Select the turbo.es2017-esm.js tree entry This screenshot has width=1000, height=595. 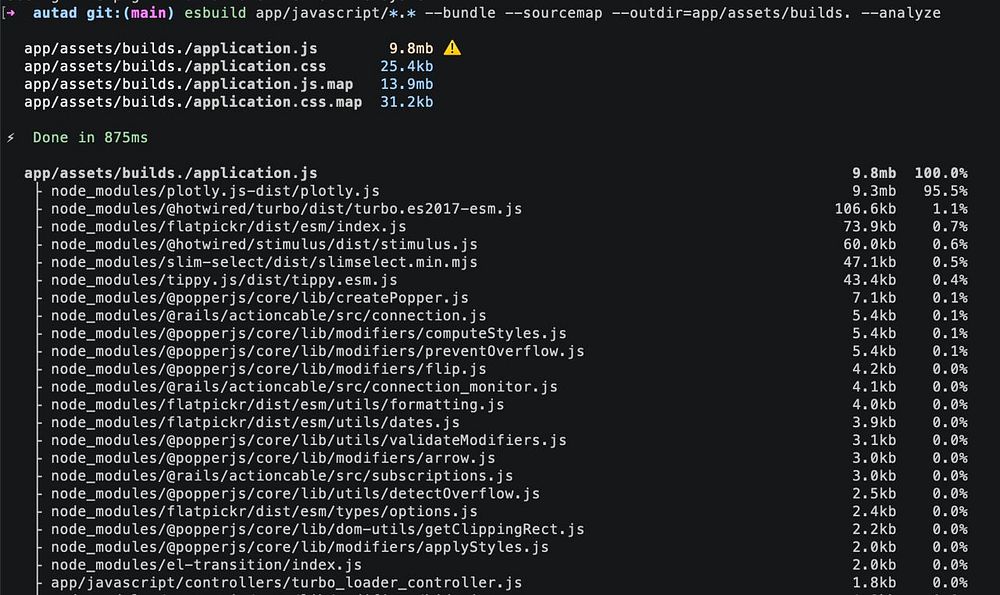[286, 209]
